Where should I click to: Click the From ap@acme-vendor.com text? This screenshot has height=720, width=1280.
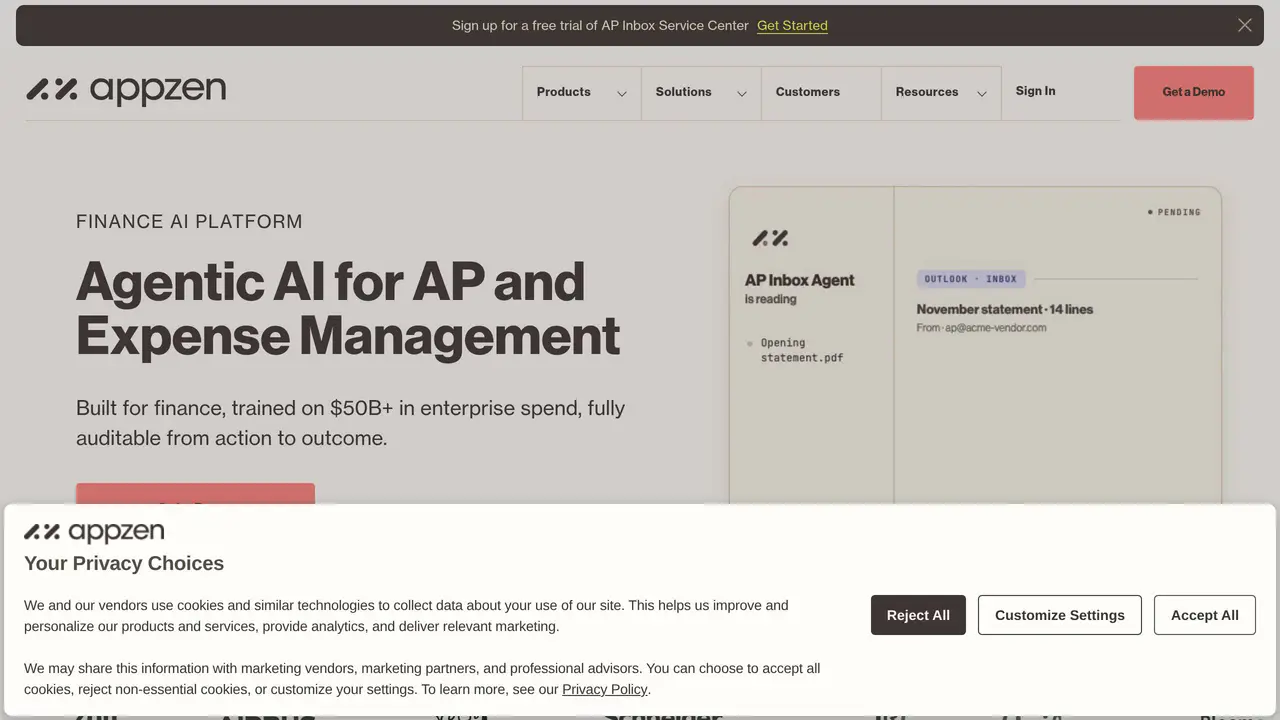click(981, 328)
